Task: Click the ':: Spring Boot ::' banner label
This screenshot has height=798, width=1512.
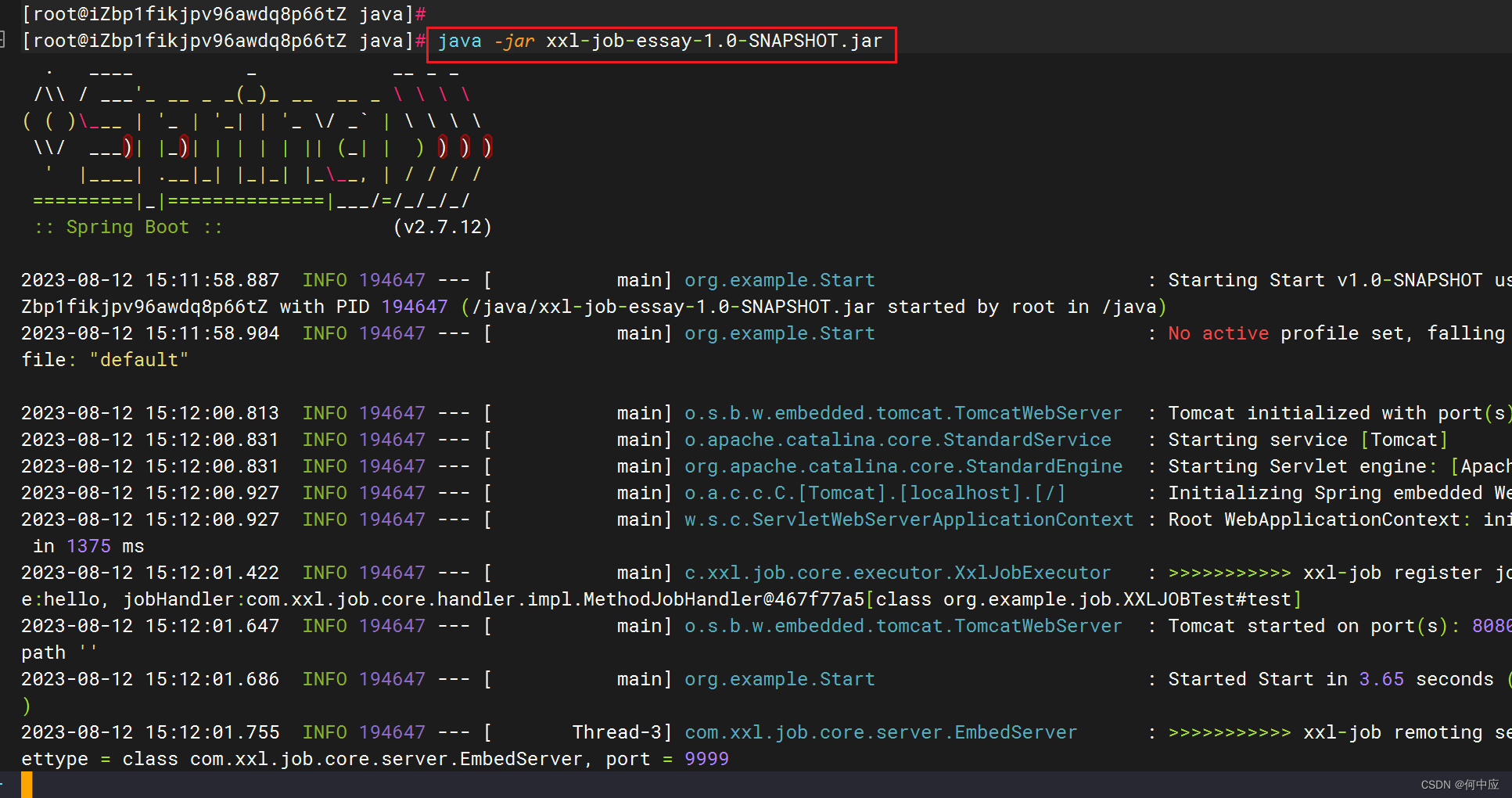Action: point(128,227)
